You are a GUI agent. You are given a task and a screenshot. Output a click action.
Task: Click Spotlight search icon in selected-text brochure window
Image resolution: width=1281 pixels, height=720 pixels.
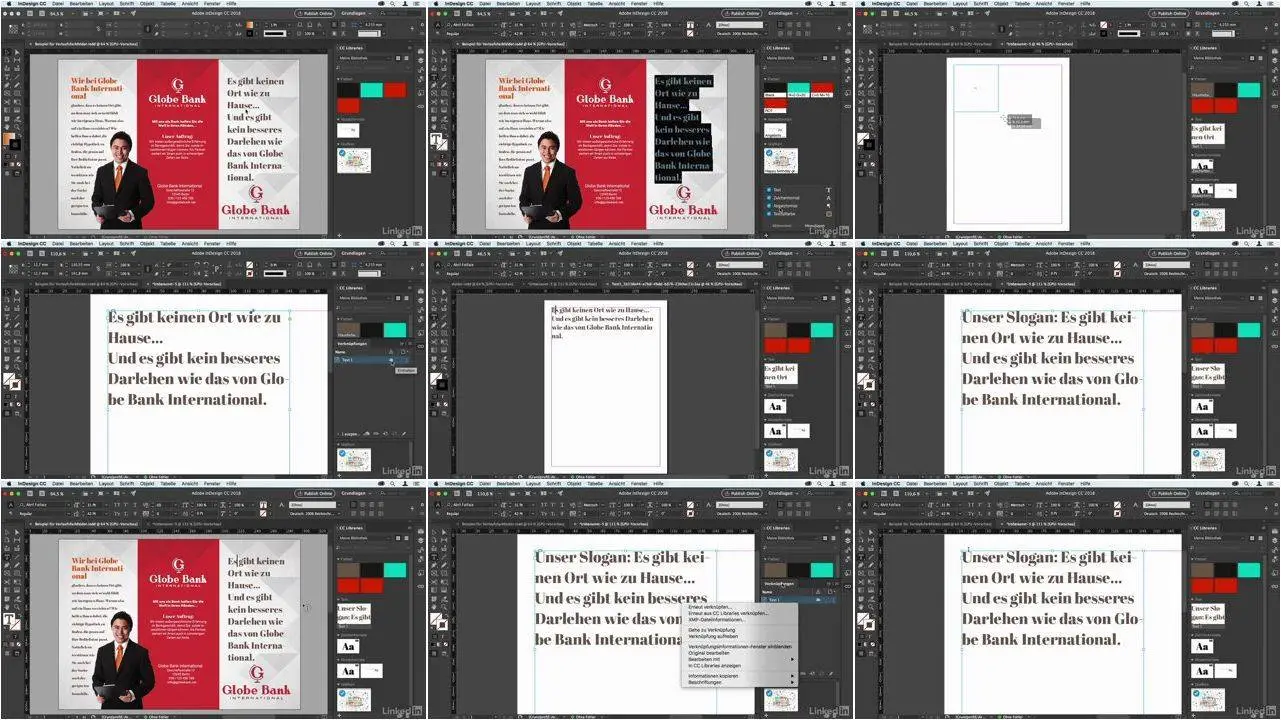[x=820, y=3]
